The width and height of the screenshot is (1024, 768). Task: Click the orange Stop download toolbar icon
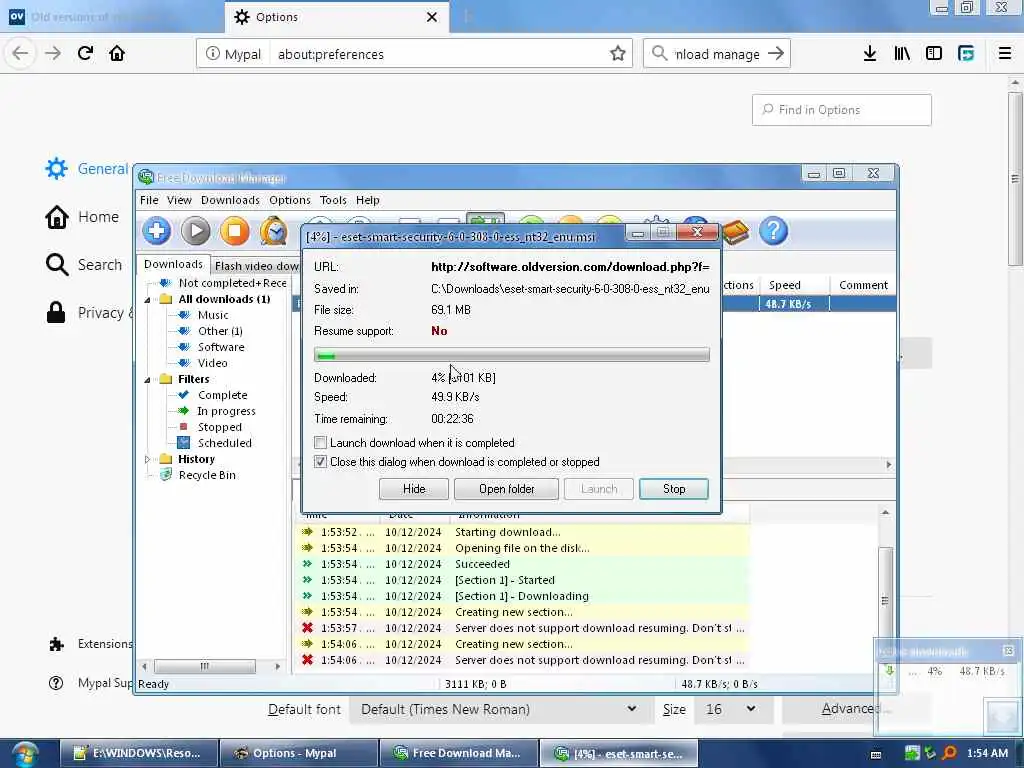click(234, 231)
